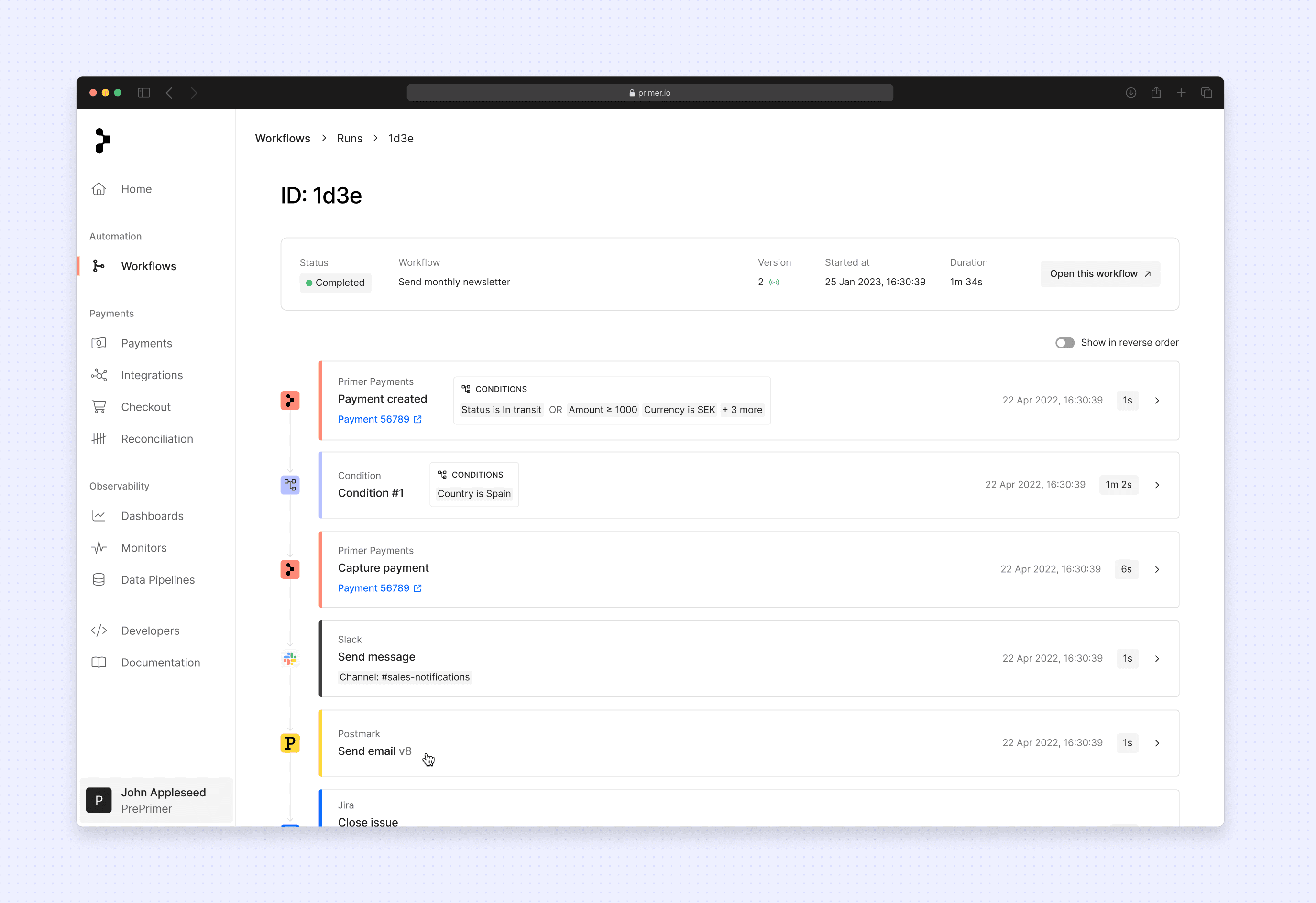
Task: Click the Capture payment step icon
Action: [290, 569]
